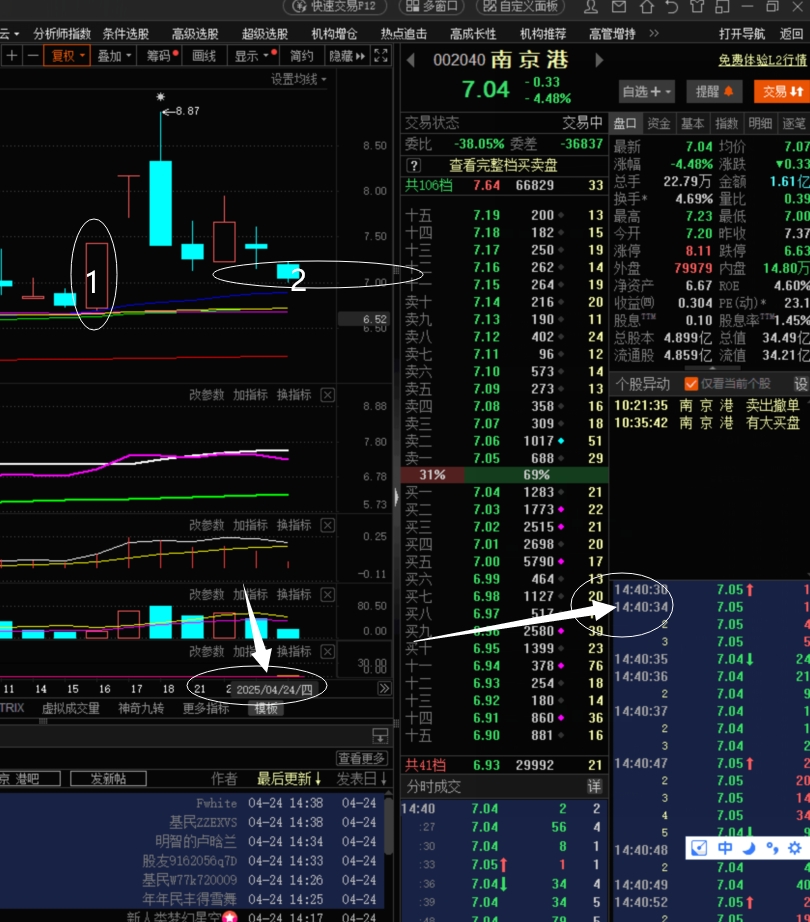Sort by 发表日 column
Screen dimensions: 810x922
coord(361,779)
